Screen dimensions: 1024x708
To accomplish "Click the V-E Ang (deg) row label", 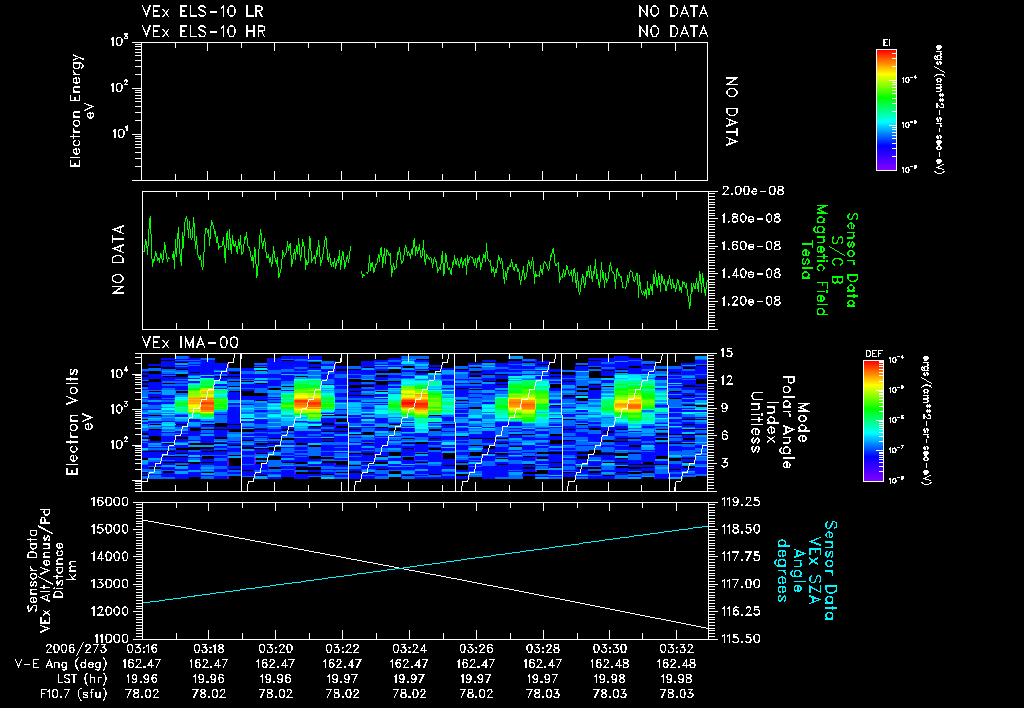I will pos(61,664).
